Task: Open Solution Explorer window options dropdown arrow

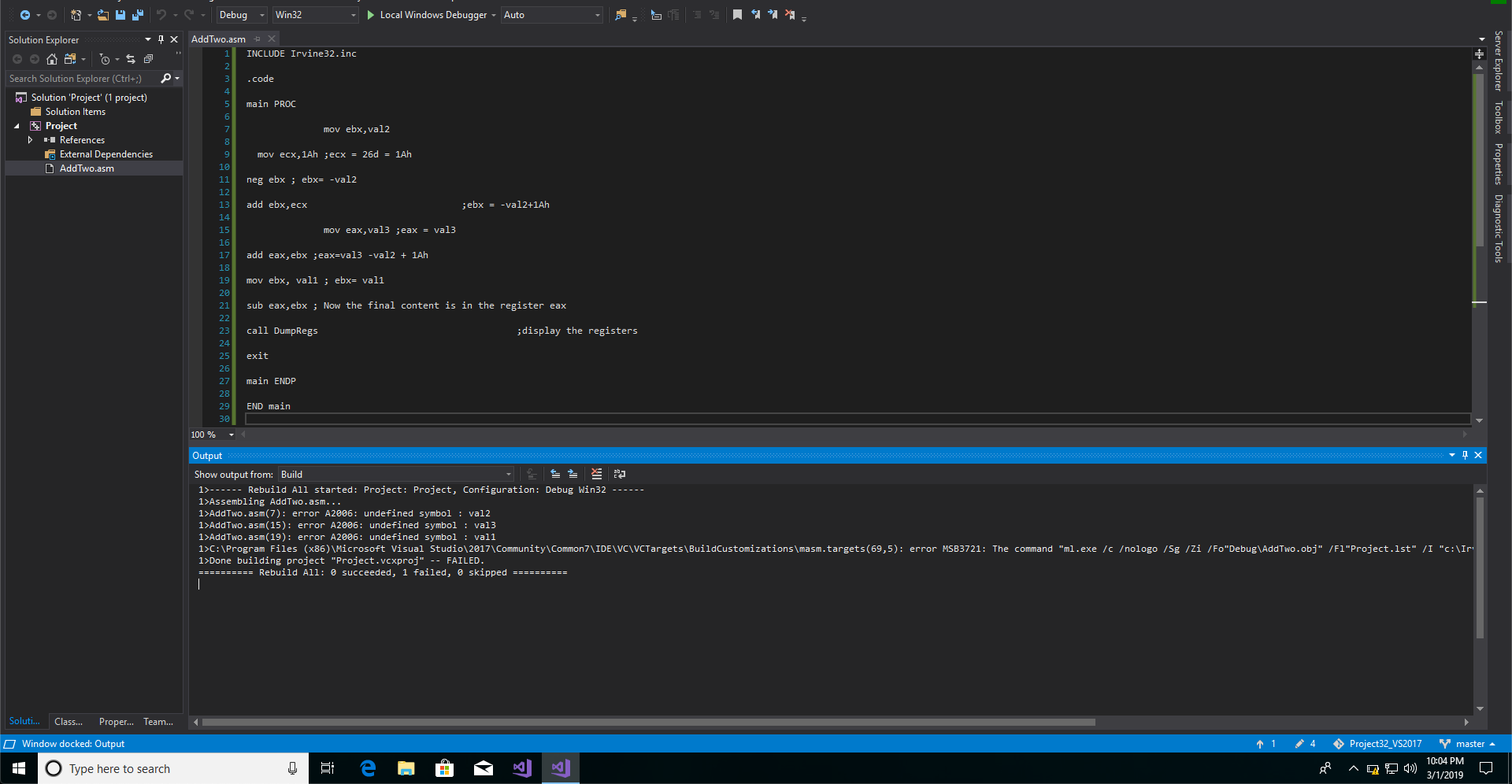Action: [x=148, y=39]
